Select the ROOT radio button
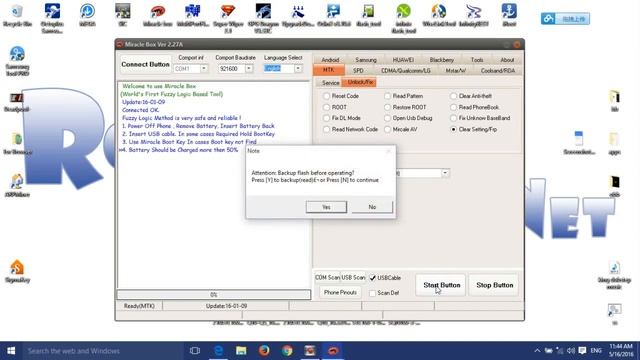The image size is (640, 360). click(326, 107)
